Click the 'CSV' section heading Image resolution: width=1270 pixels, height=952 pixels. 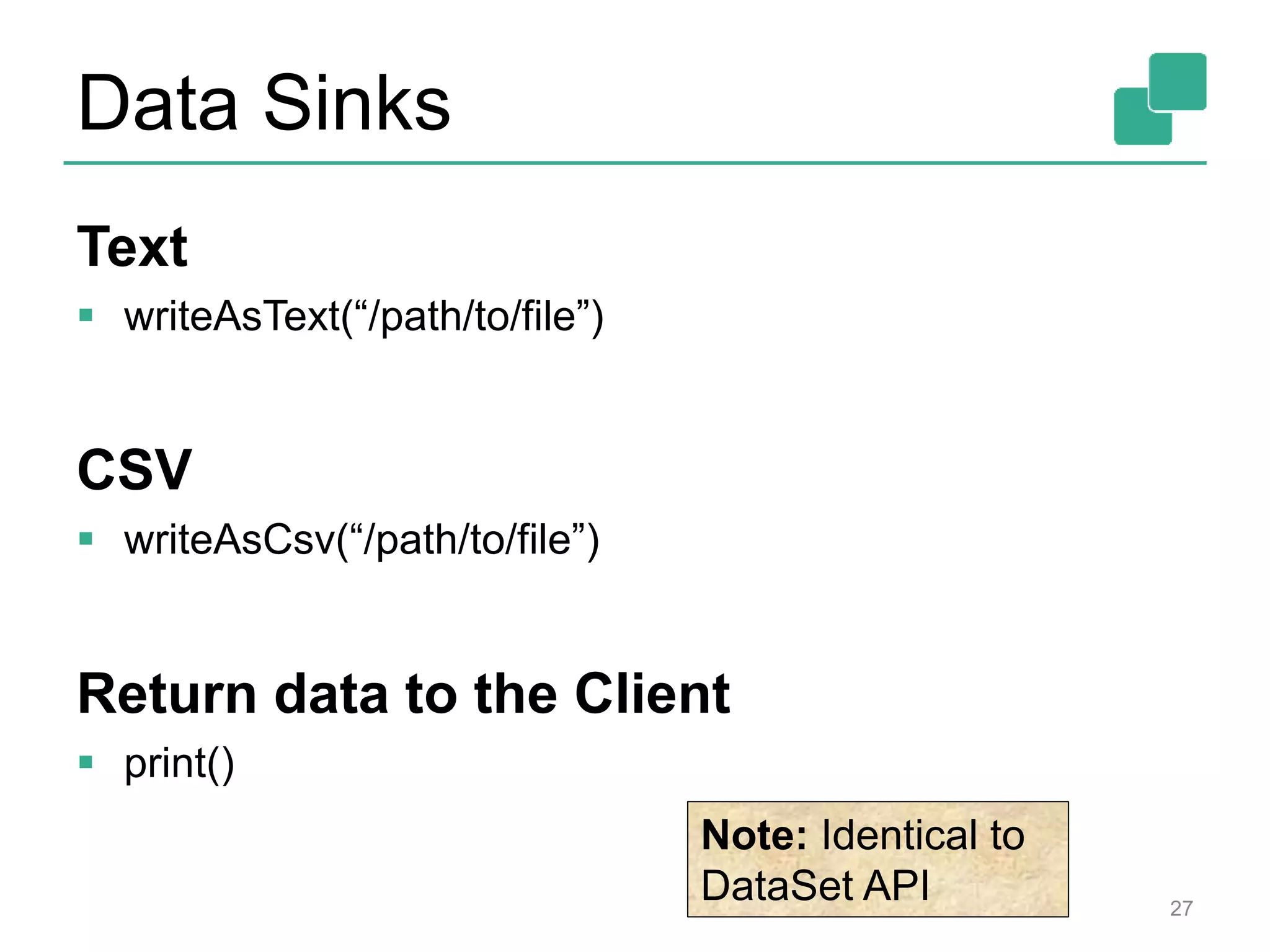click(x=134, y=469)
